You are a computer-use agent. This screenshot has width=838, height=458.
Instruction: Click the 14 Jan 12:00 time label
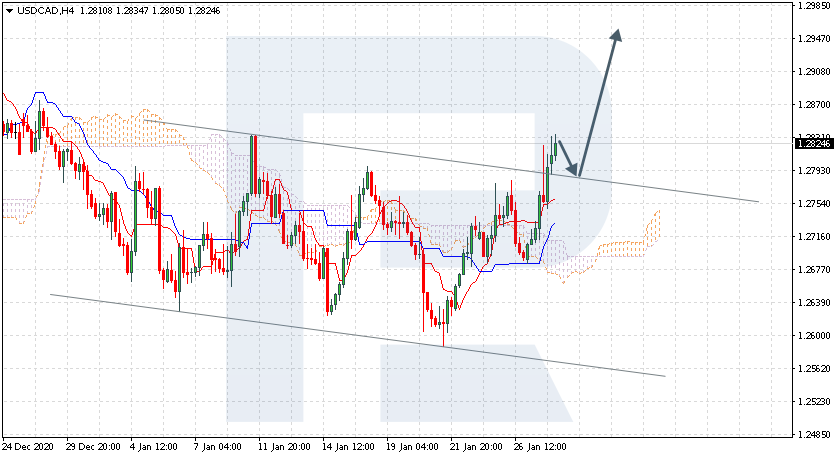(347, 446)
